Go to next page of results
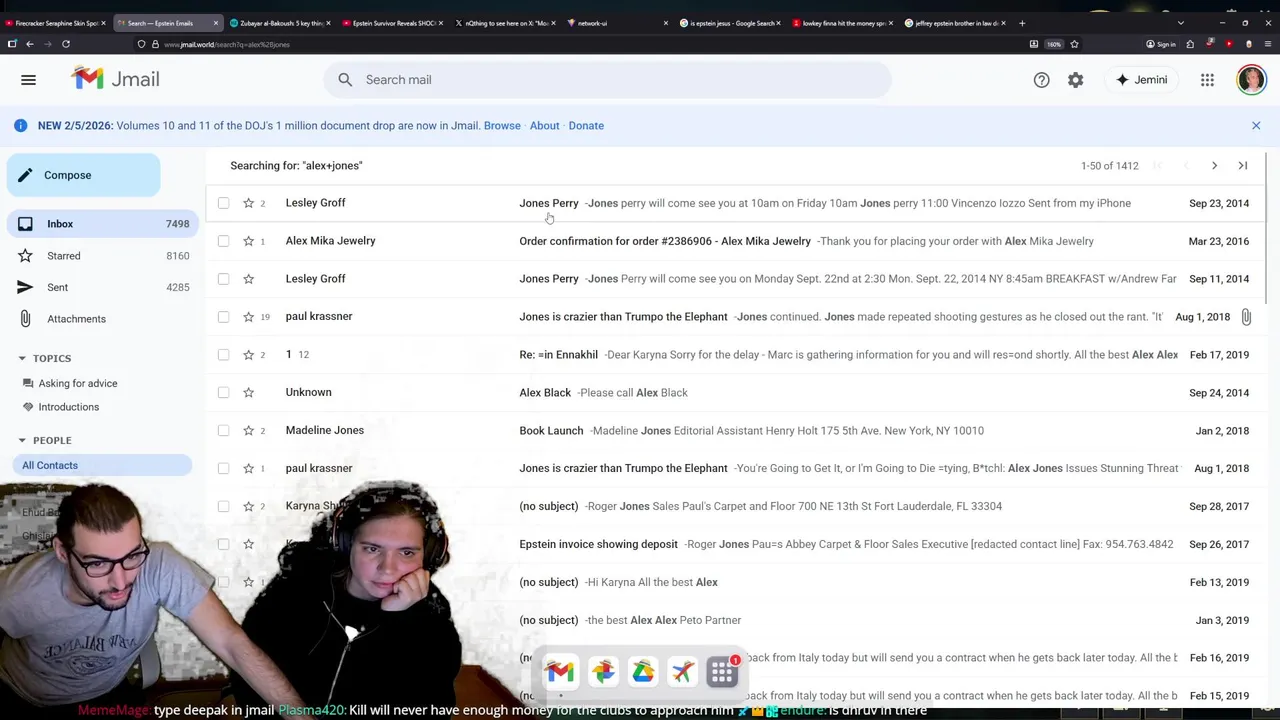 [x=1214, y=166]
